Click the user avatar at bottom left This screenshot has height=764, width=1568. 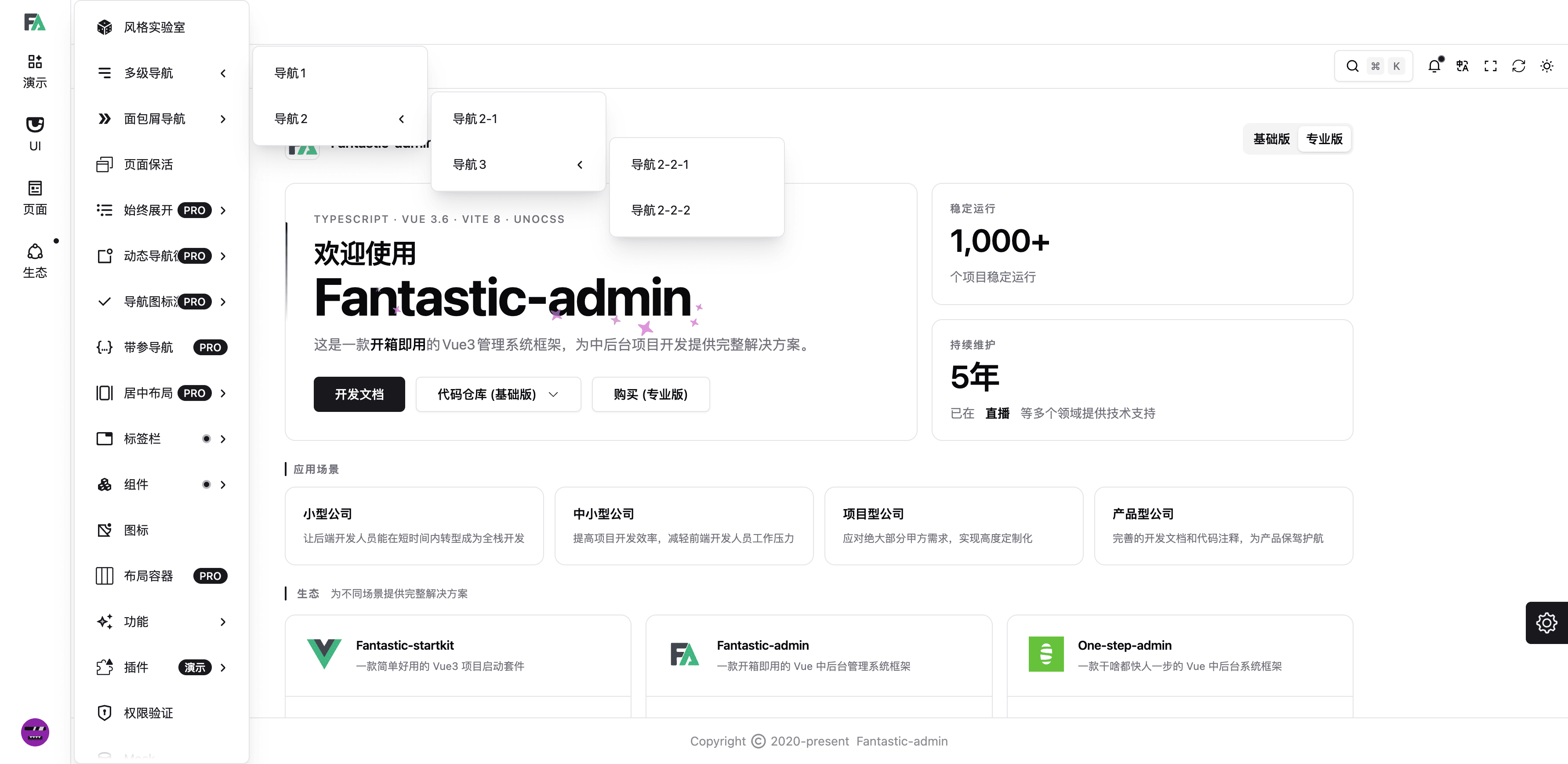[35, 732]
